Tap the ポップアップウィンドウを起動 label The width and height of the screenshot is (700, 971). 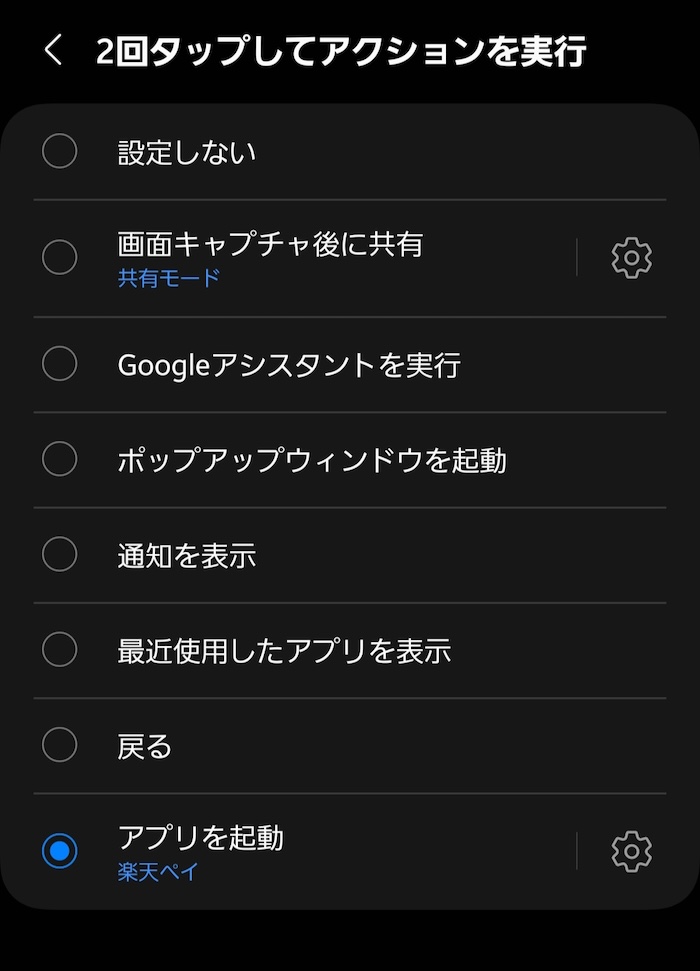click(x=312, y=460)
